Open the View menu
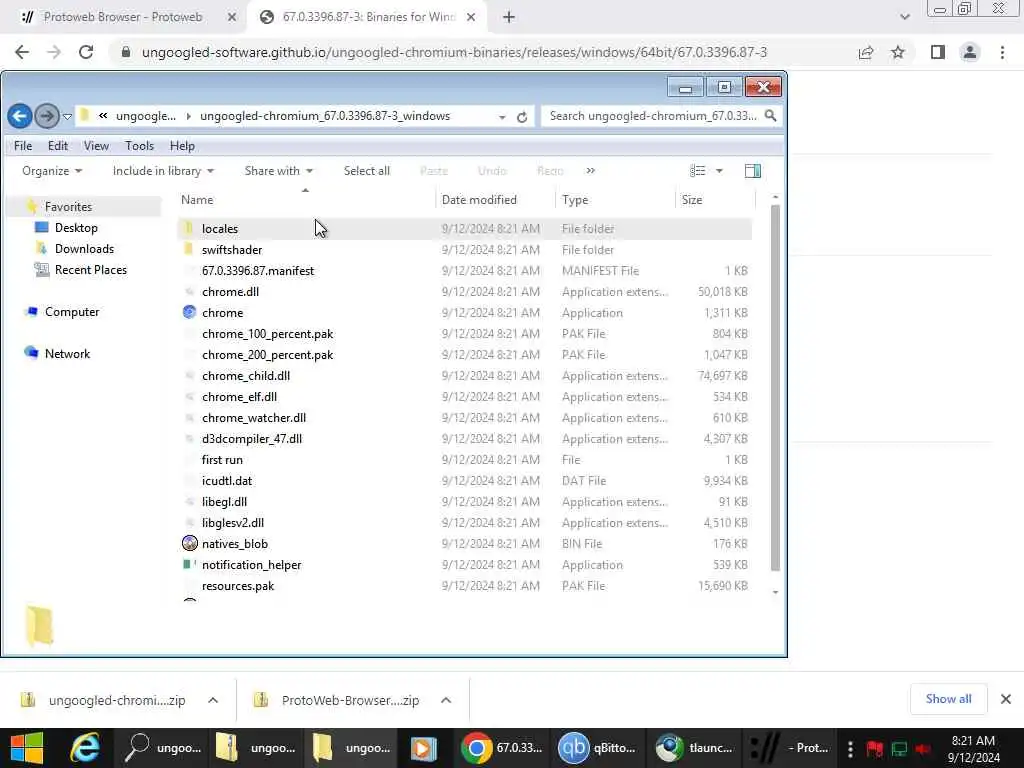The width and height of the screenshot is (1024, 768). (x=96, y=146)
